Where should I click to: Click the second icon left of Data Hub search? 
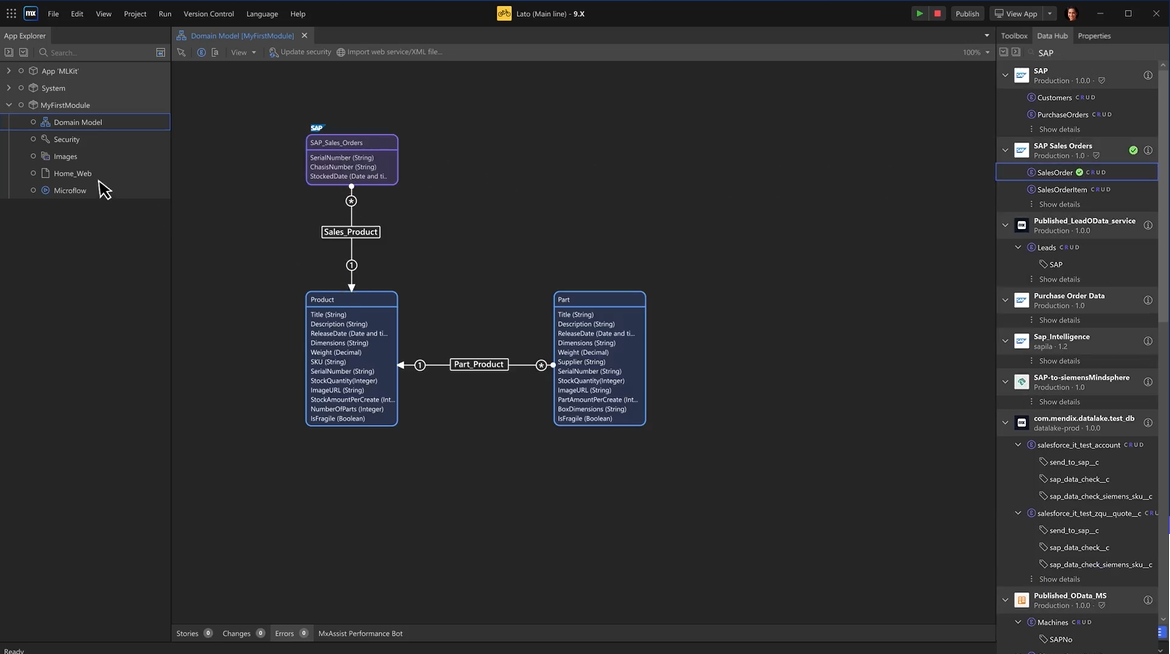point(1016,52)
